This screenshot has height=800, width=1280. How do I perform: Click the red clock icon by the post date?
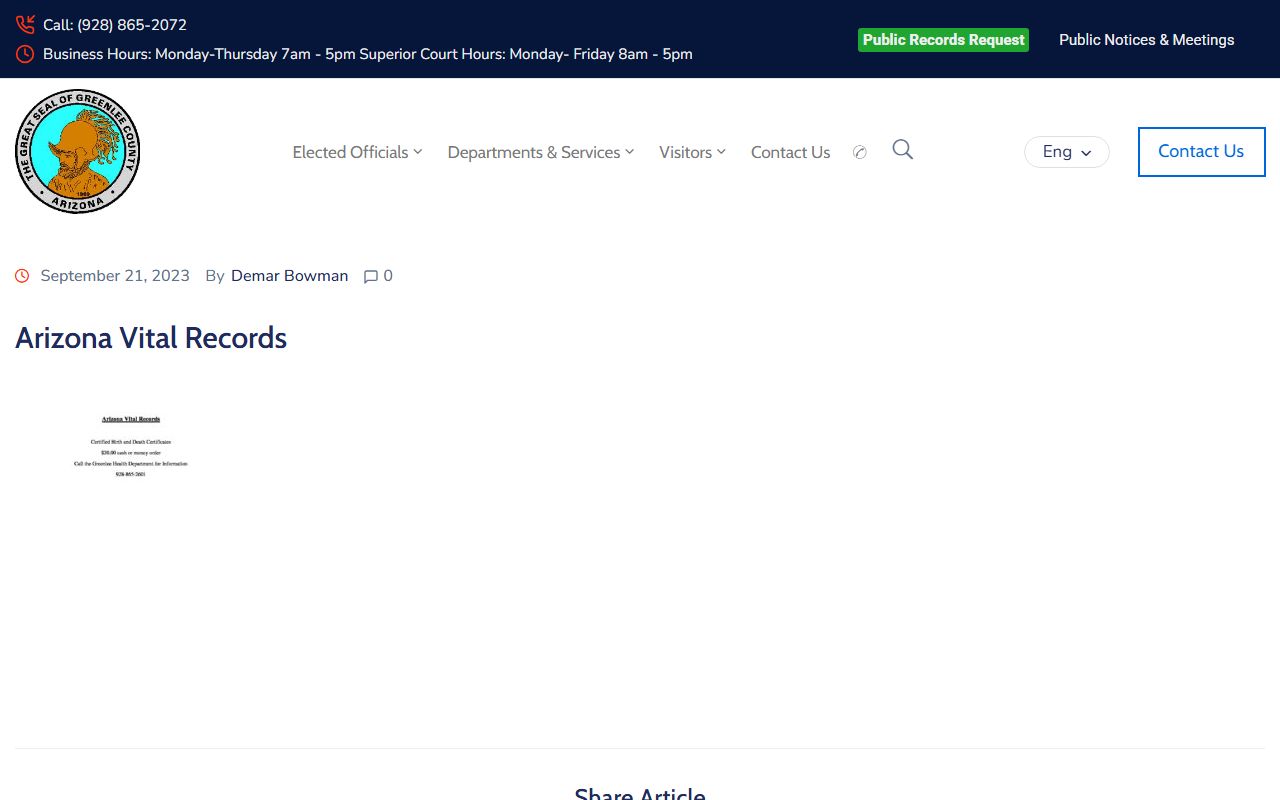[x=22, y=276]
